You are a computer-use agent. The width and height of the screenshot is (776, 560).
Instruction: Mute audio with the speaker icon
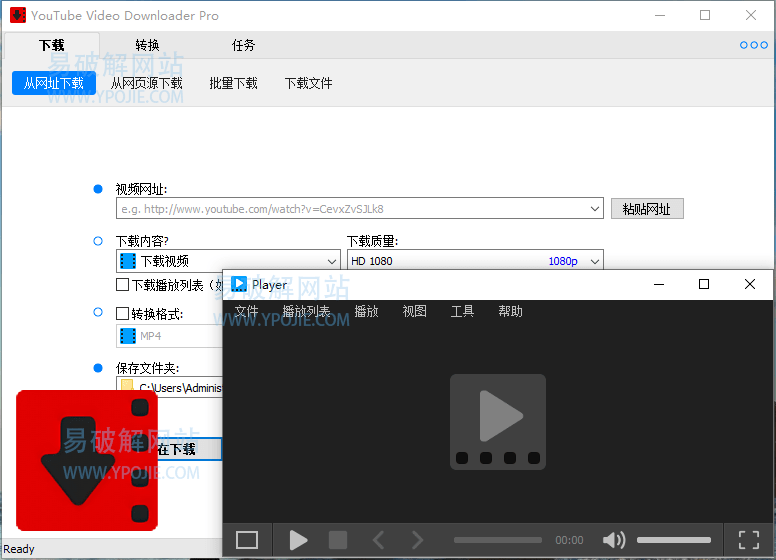[614, 540]
